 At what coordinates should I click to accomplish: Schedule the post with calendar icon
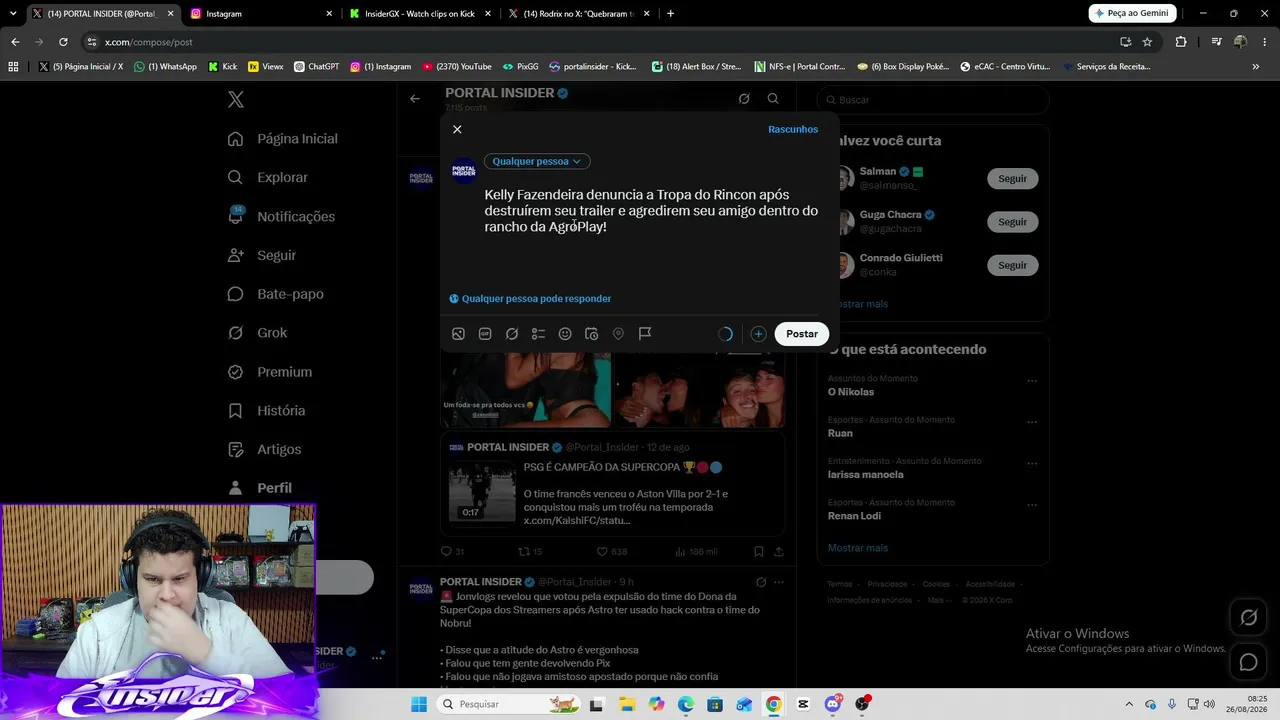coord(592,334)
